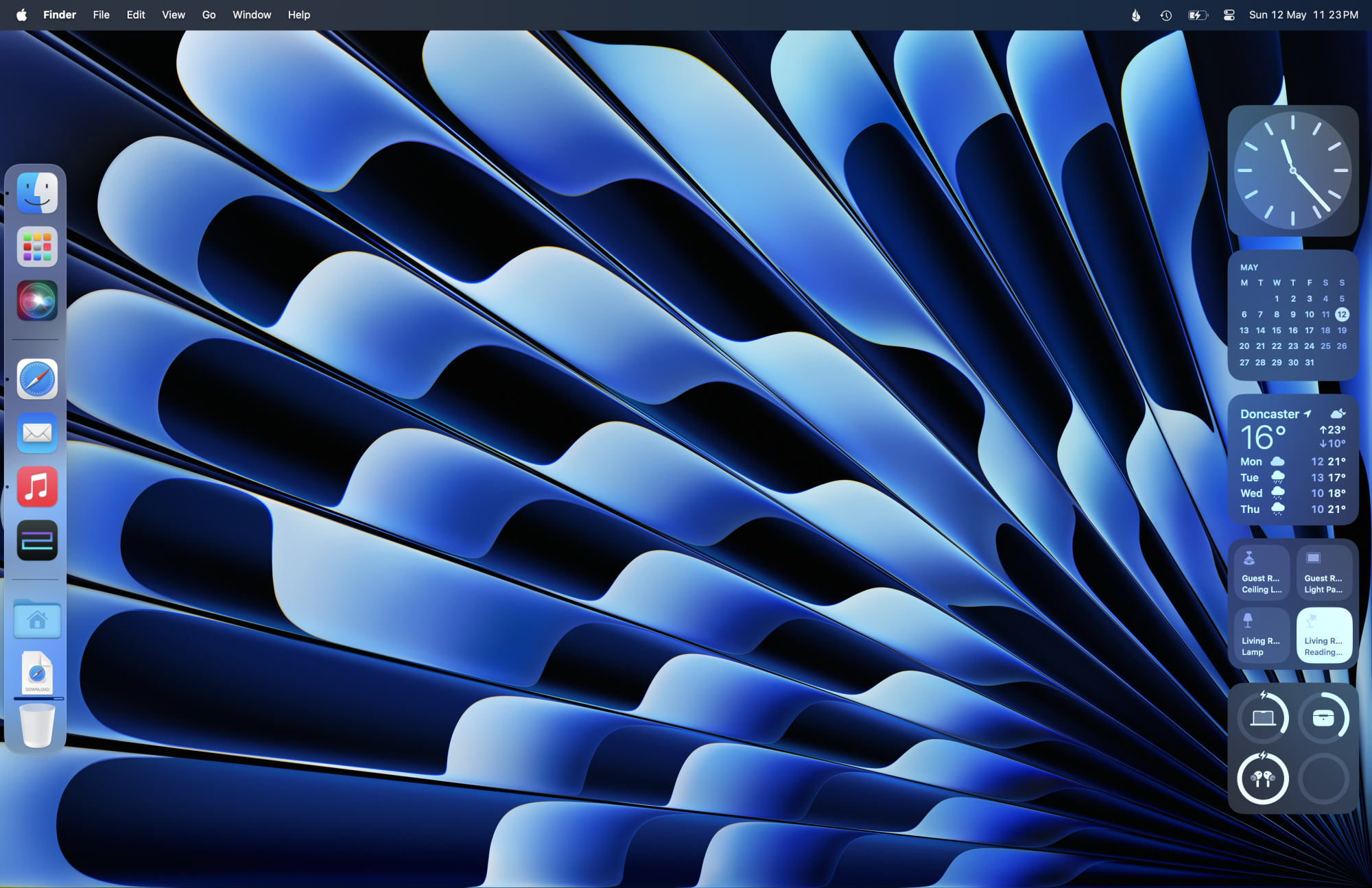The width and height of the screenshot is (1372, 888).
Task: Open Time Machine menu bar icon
Action: point(1166,15)
